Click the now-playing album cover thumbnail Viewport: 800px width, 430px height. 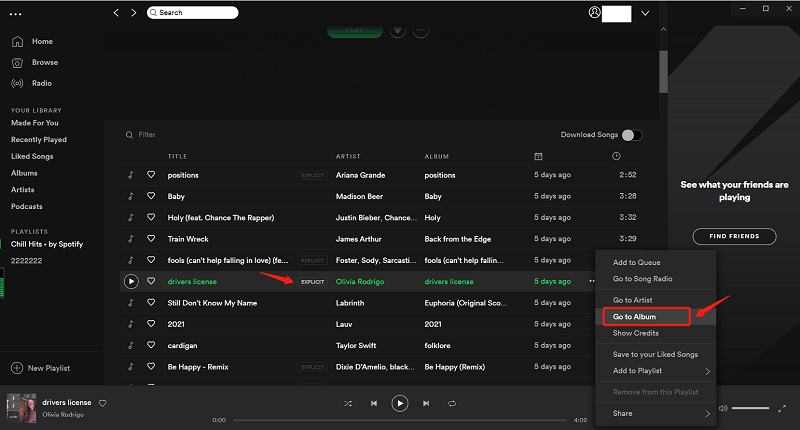tap(21, 408)
